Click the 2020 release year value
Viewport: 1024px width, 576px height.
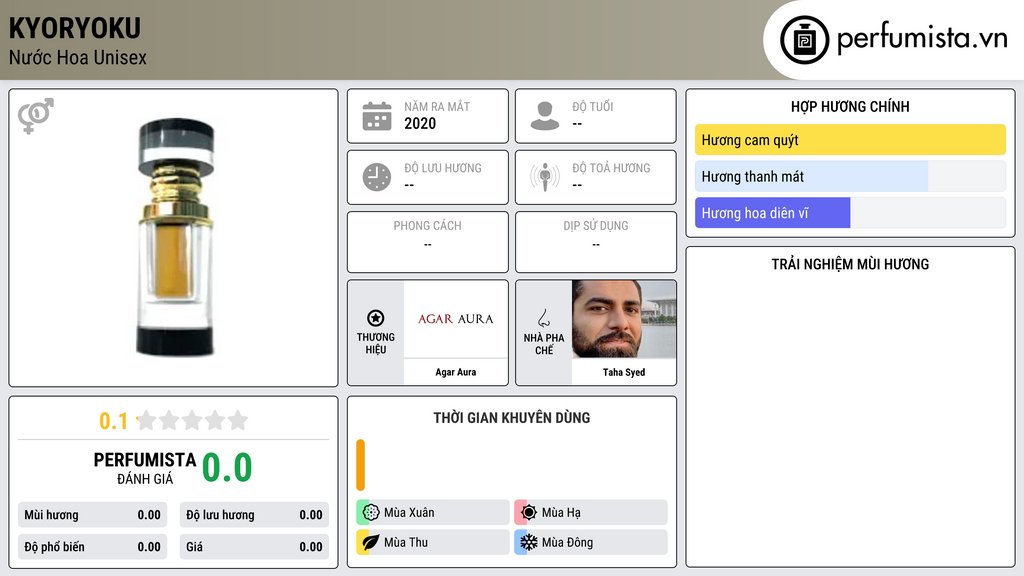[x=420, y=123]
